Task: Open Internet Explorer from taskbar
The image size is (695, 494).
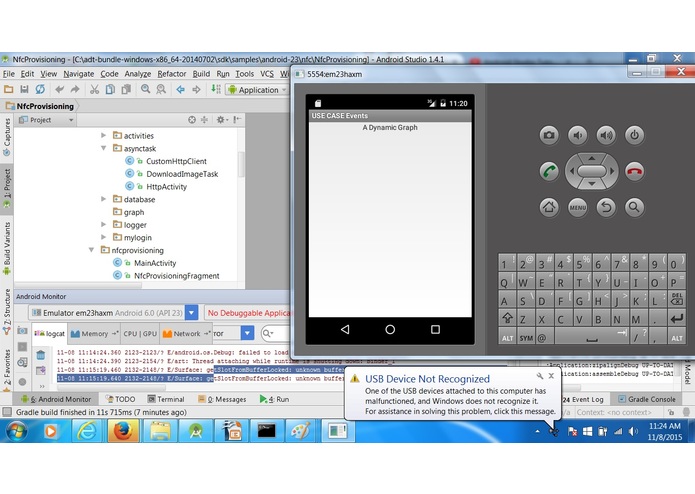Action: pyautogui.click(x=87, y=431)
